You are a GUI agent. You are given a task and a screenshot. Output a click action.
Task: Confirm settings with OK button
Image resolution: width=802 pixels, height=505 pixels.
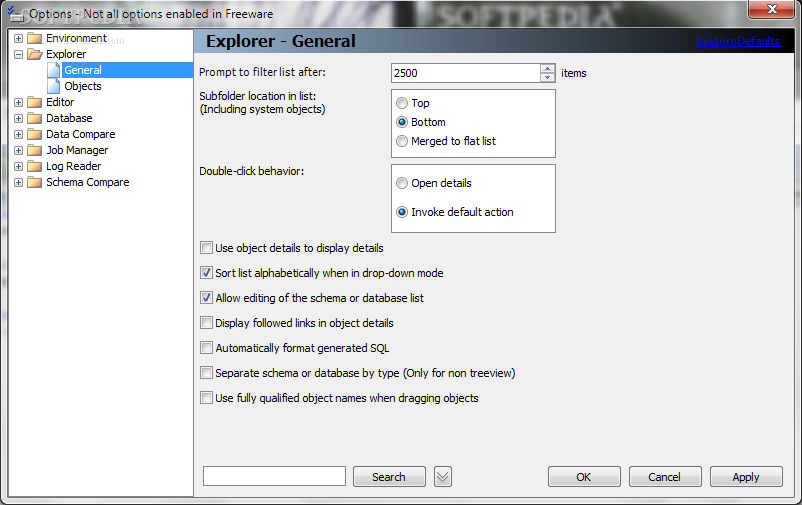point(584,477)
